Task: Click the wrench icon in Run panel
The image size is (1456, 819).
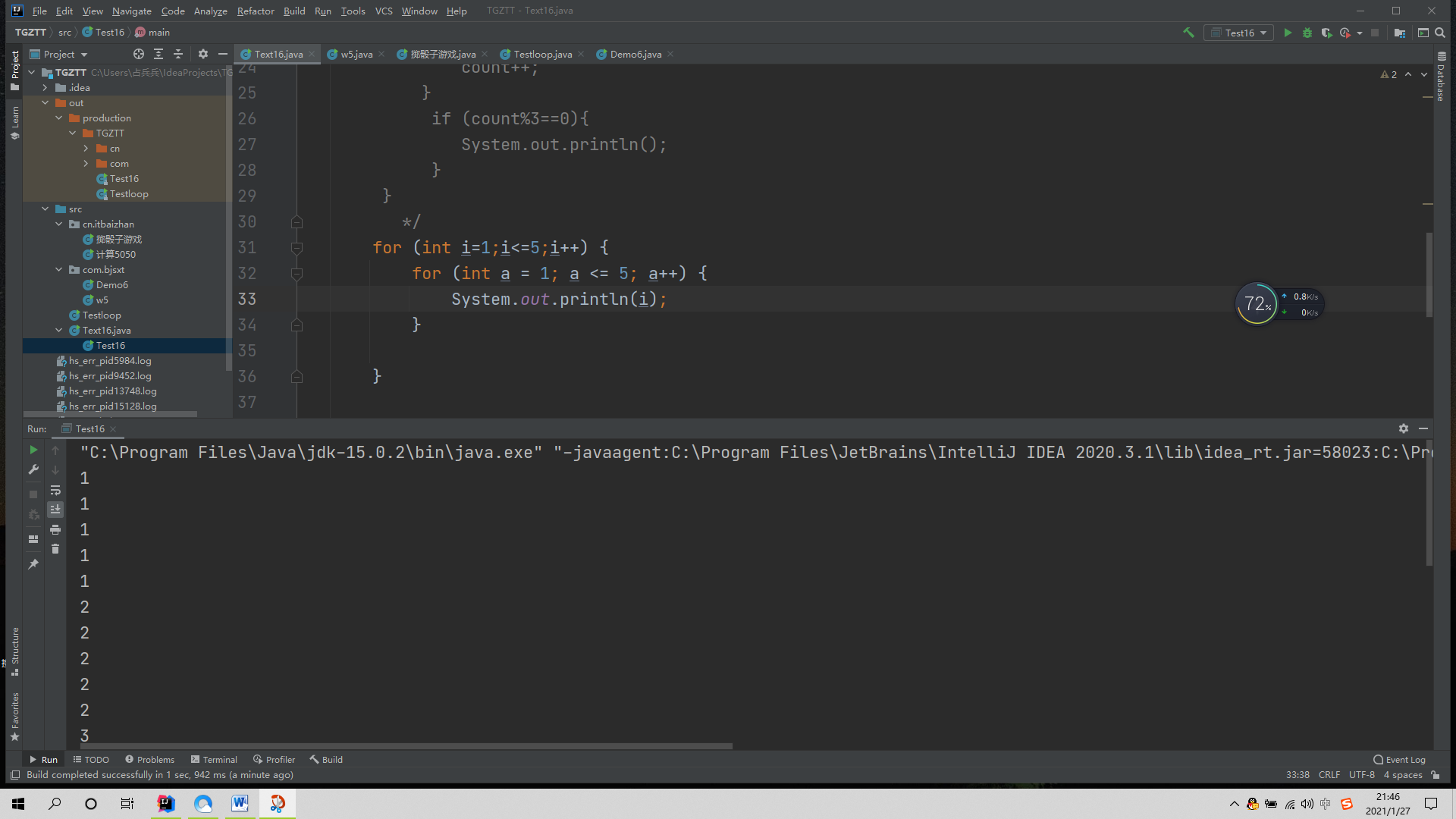Action: pos(33,470)
